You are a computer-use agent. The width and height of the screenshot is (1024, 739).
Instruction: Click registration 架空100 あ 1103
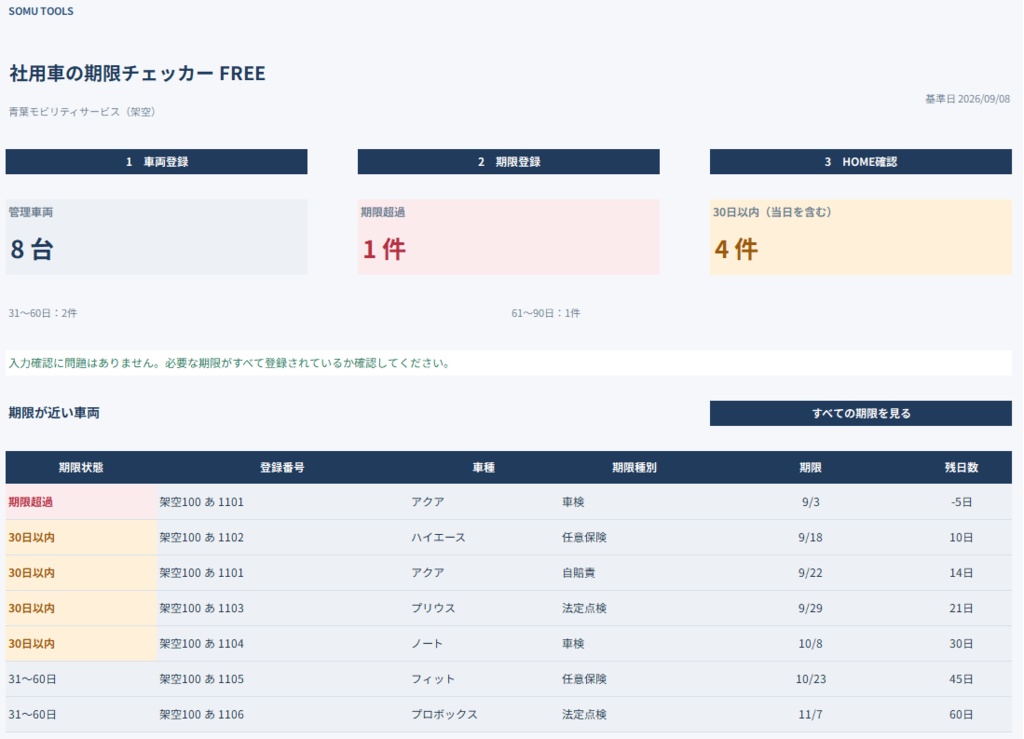201,608
